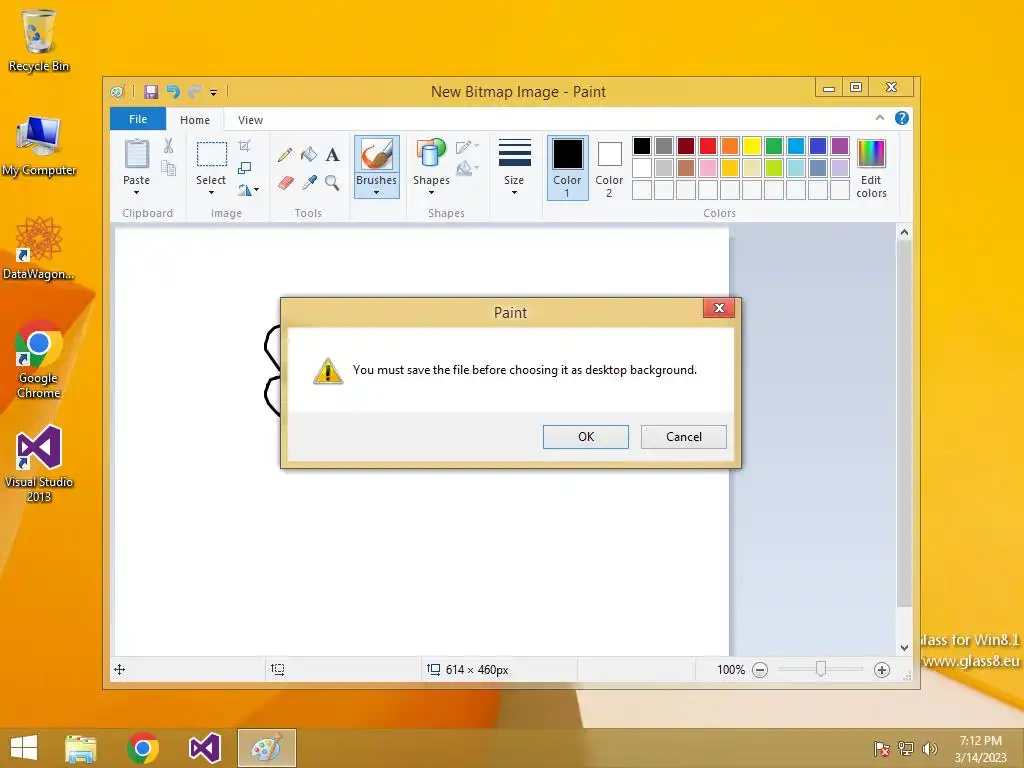Click the Cut scissors icon

pos(168,146)
